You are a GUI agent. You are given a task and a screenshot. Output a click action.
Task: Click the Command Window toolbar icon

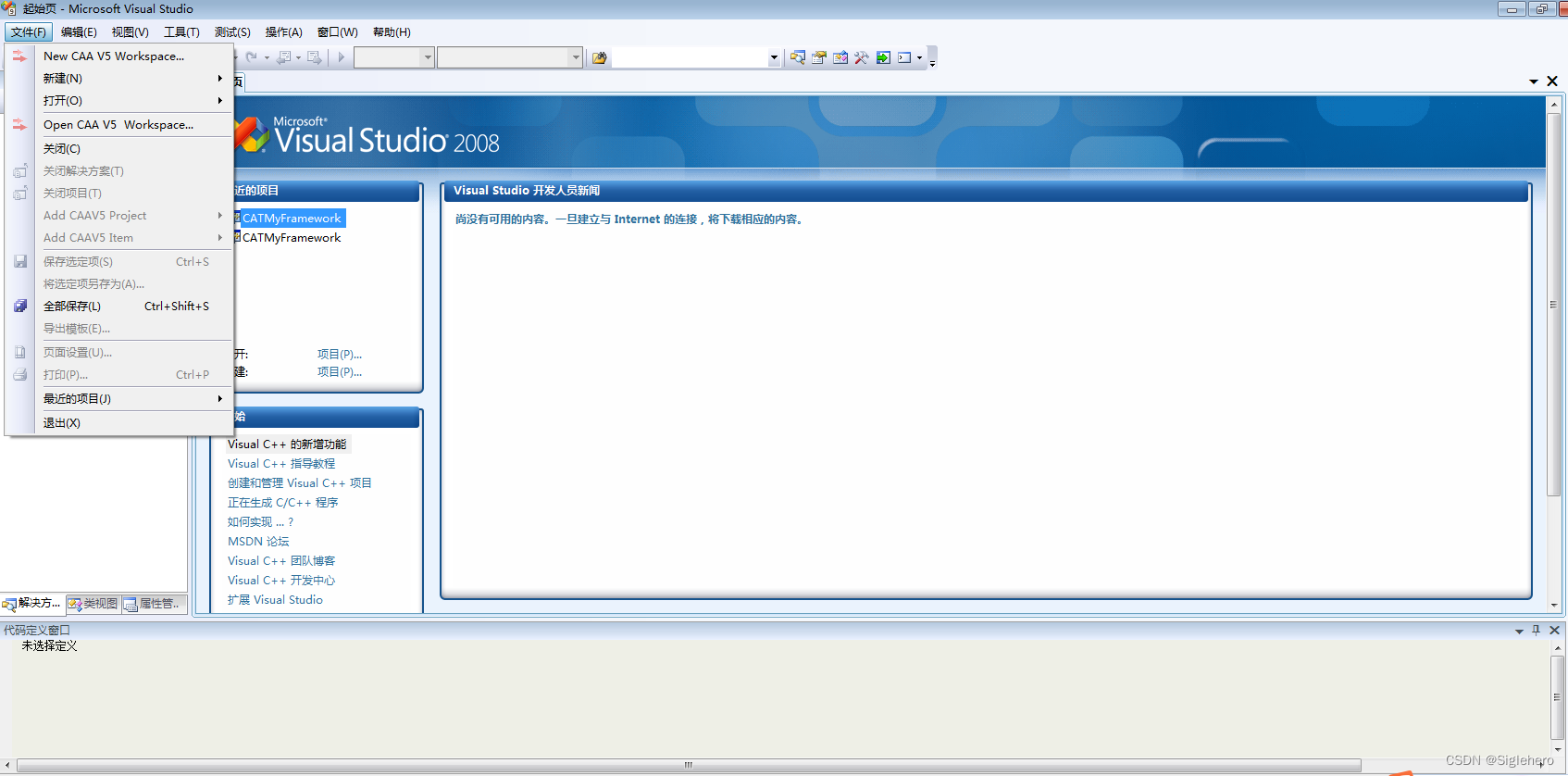pos(904,57)
